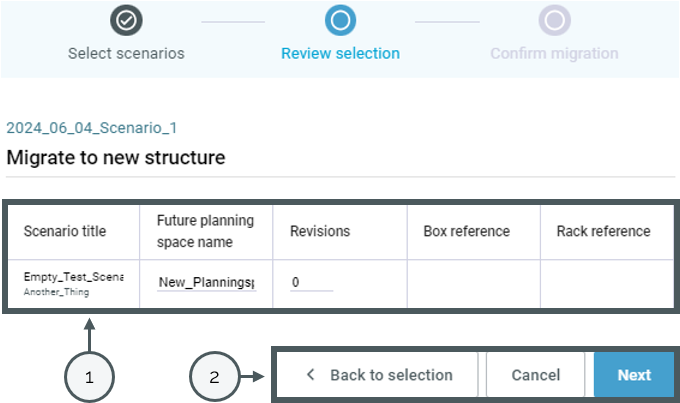This screenshot has height=403, width=680.
Task: Click the active Review selection step circle
Action: (340, 20)
